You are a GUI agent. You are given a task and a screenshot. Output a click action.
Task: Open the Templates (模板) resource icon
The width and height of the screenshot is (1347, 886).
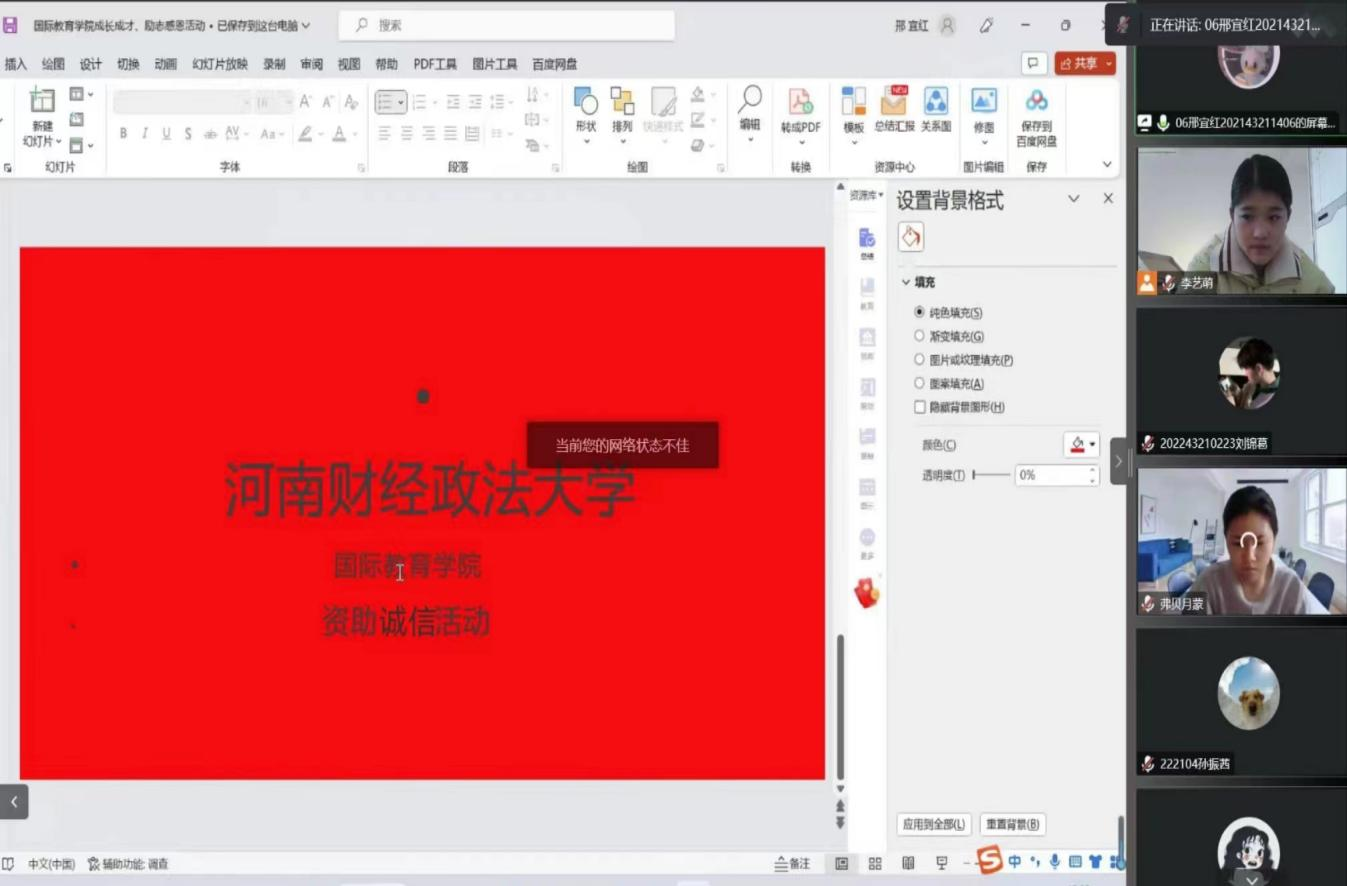click(853, 102)
